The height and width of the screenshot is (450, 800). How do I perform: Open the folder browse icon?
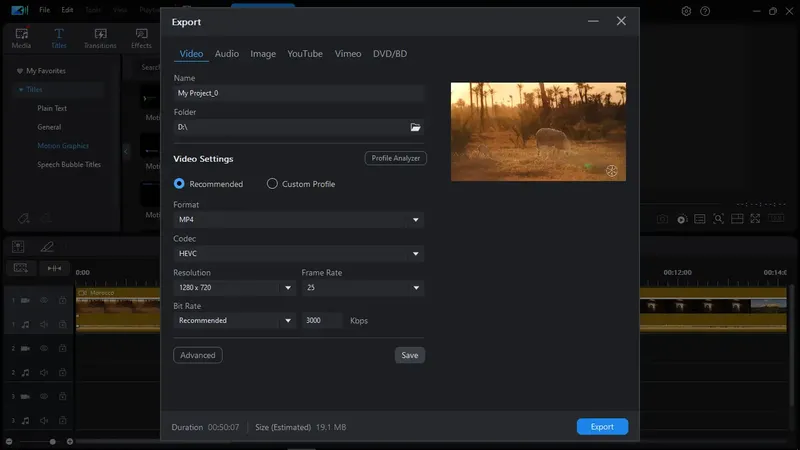pos(415,127)
